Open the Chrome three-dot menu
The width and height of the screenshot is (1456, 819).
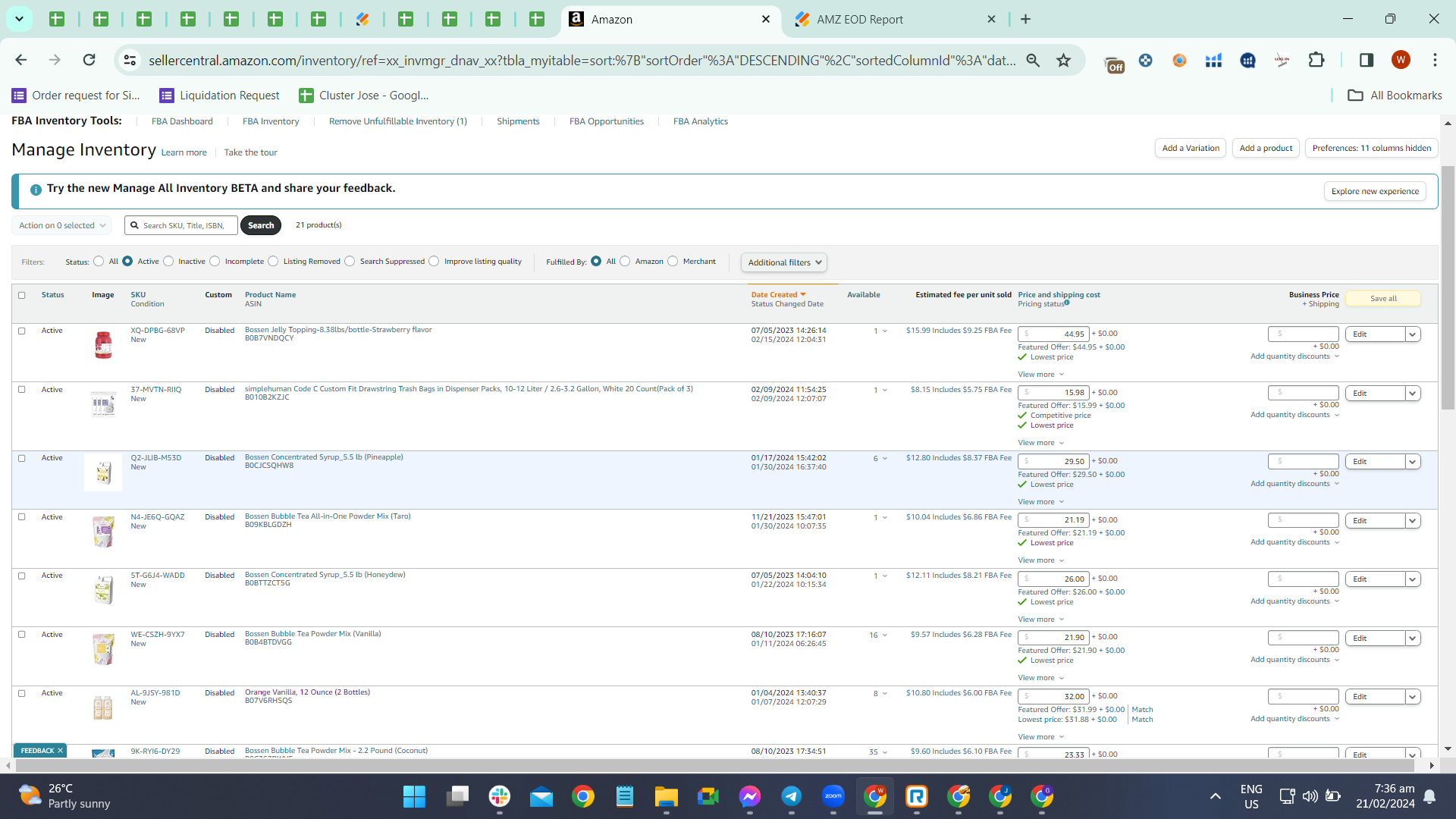click(1435, 60)
